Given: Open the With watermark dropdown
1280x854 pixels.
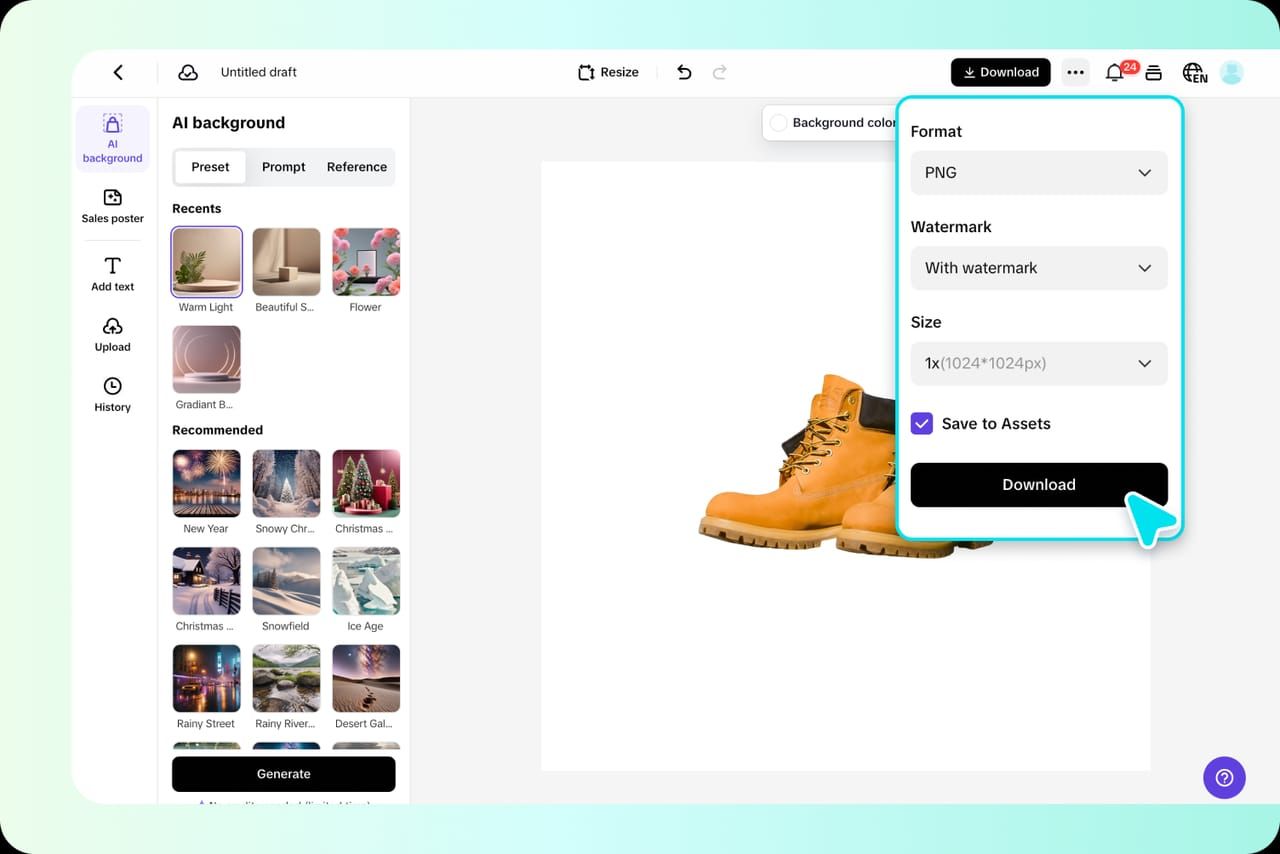Looking at the screenshot, I should pos(1039,268).
